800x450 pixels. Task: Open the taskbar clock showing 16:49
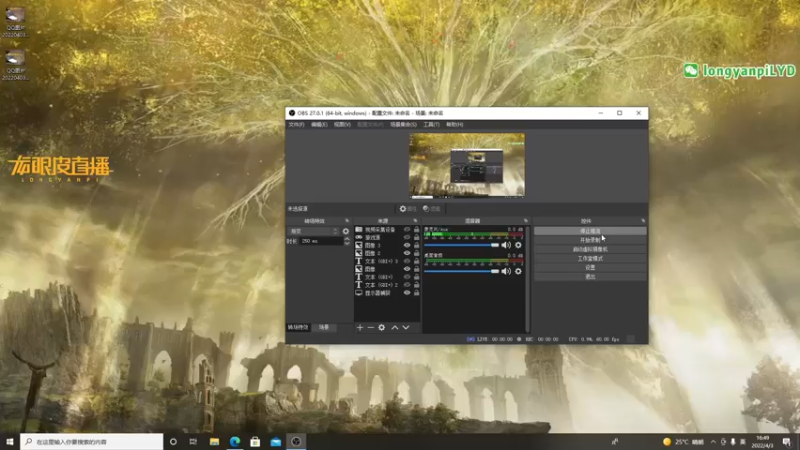point(763,441)
